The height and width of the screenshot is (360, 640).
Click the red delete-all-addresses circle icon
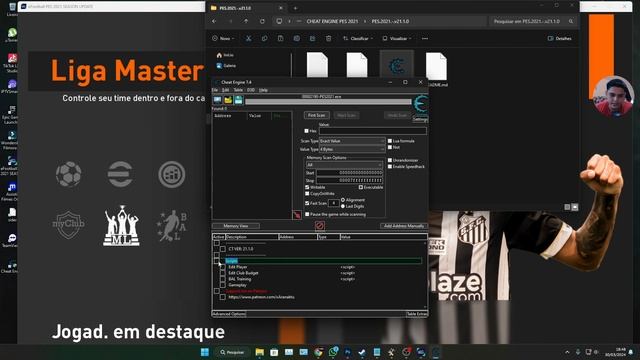click(320, 225)
